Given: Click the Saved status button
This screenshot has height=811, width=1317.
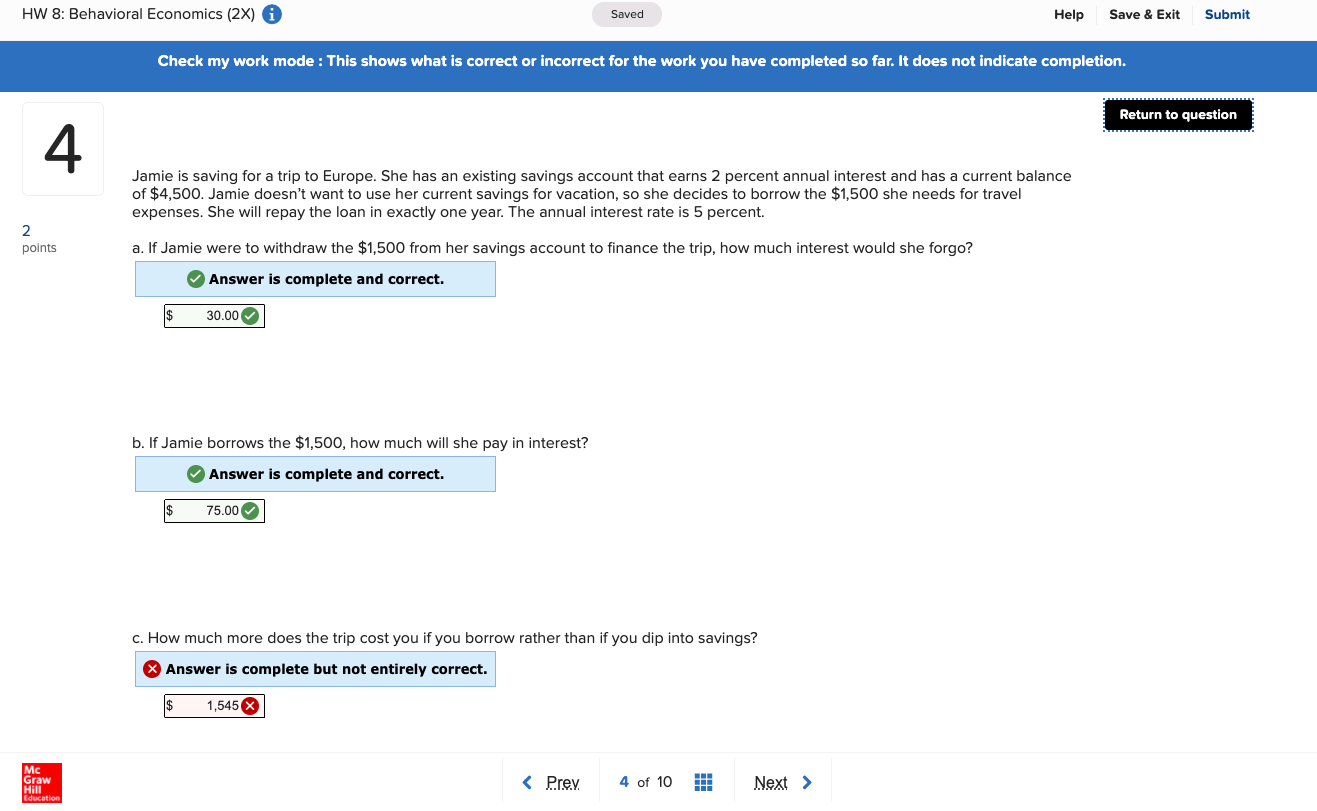Looking at the screenshot, I should (x=626, y=14).
